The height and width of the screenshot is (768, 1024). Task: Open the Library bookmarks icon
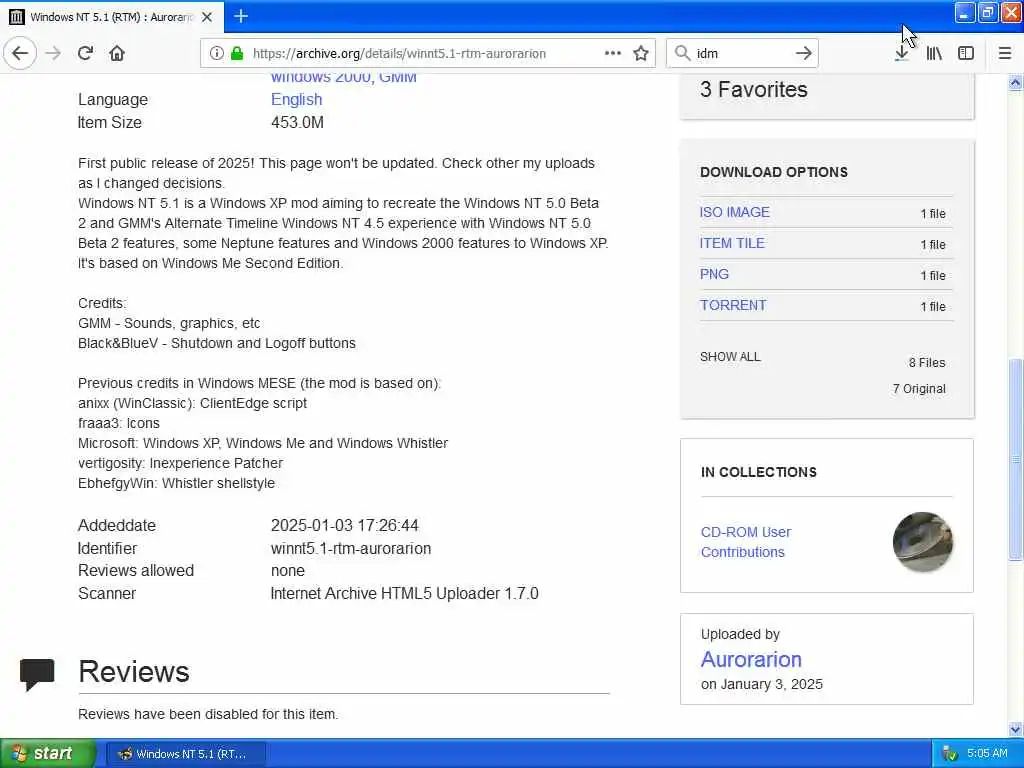(x=934, y=53)
